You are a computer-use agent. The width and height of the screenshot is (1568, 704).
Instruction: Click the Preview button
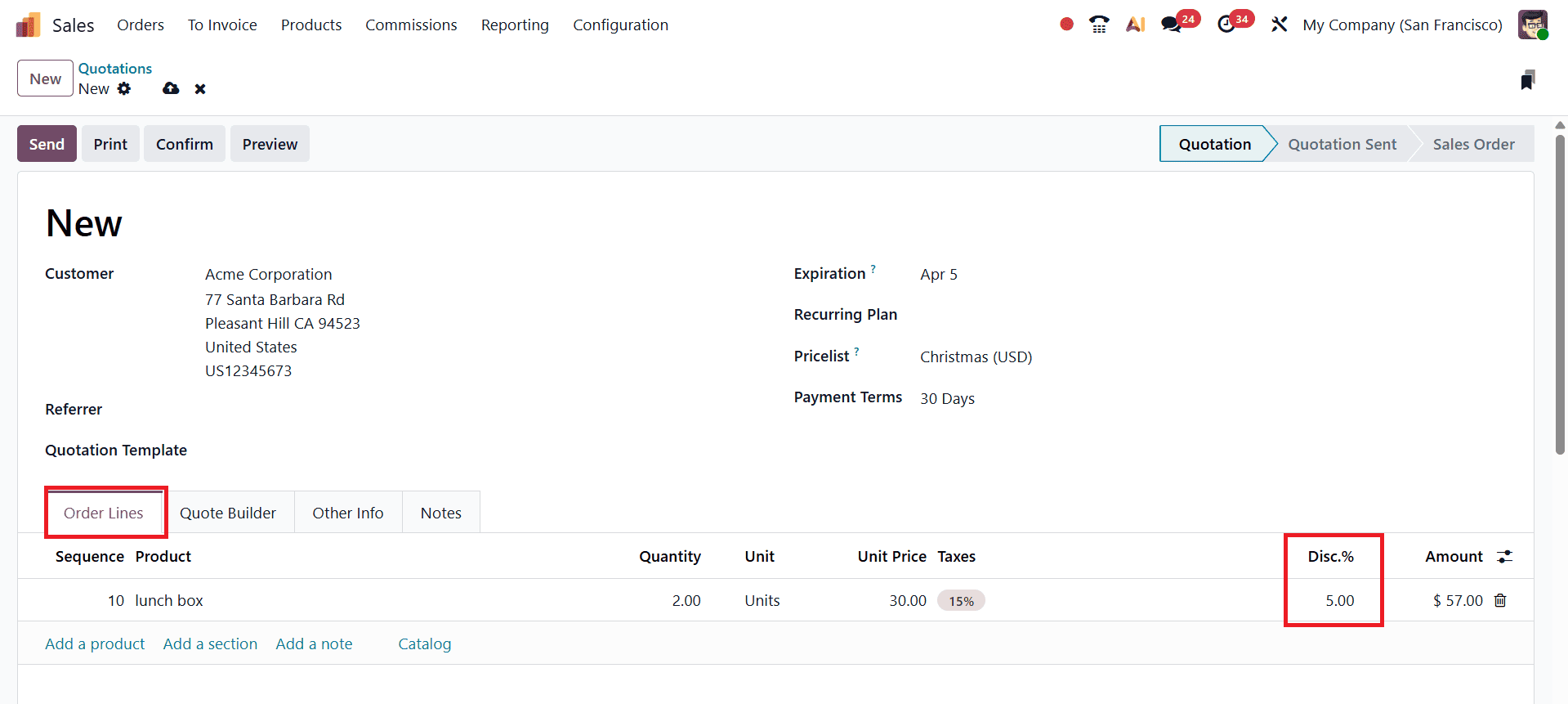pos(270,144)
